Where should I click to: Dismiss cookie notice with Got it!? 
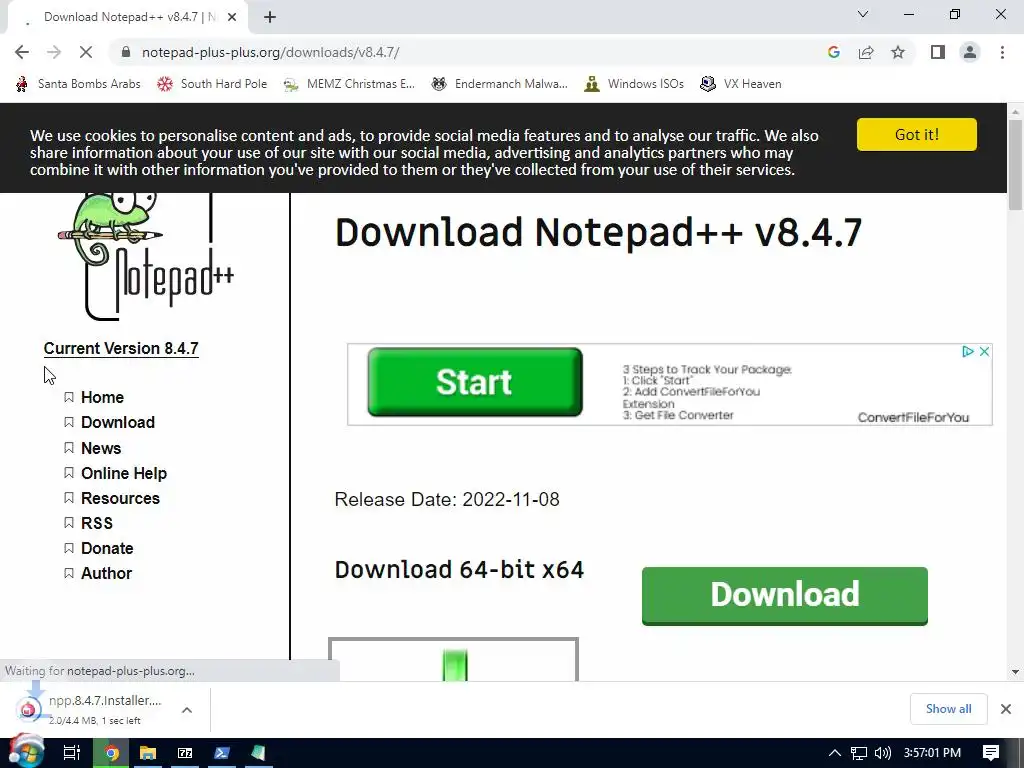point(916,135)
